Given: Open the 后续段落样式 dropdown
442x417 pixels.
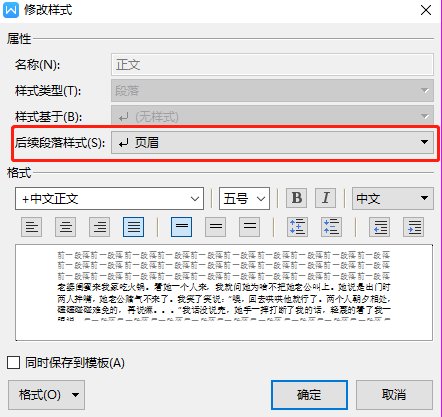Looking at the screenshot, I should 272,142.
